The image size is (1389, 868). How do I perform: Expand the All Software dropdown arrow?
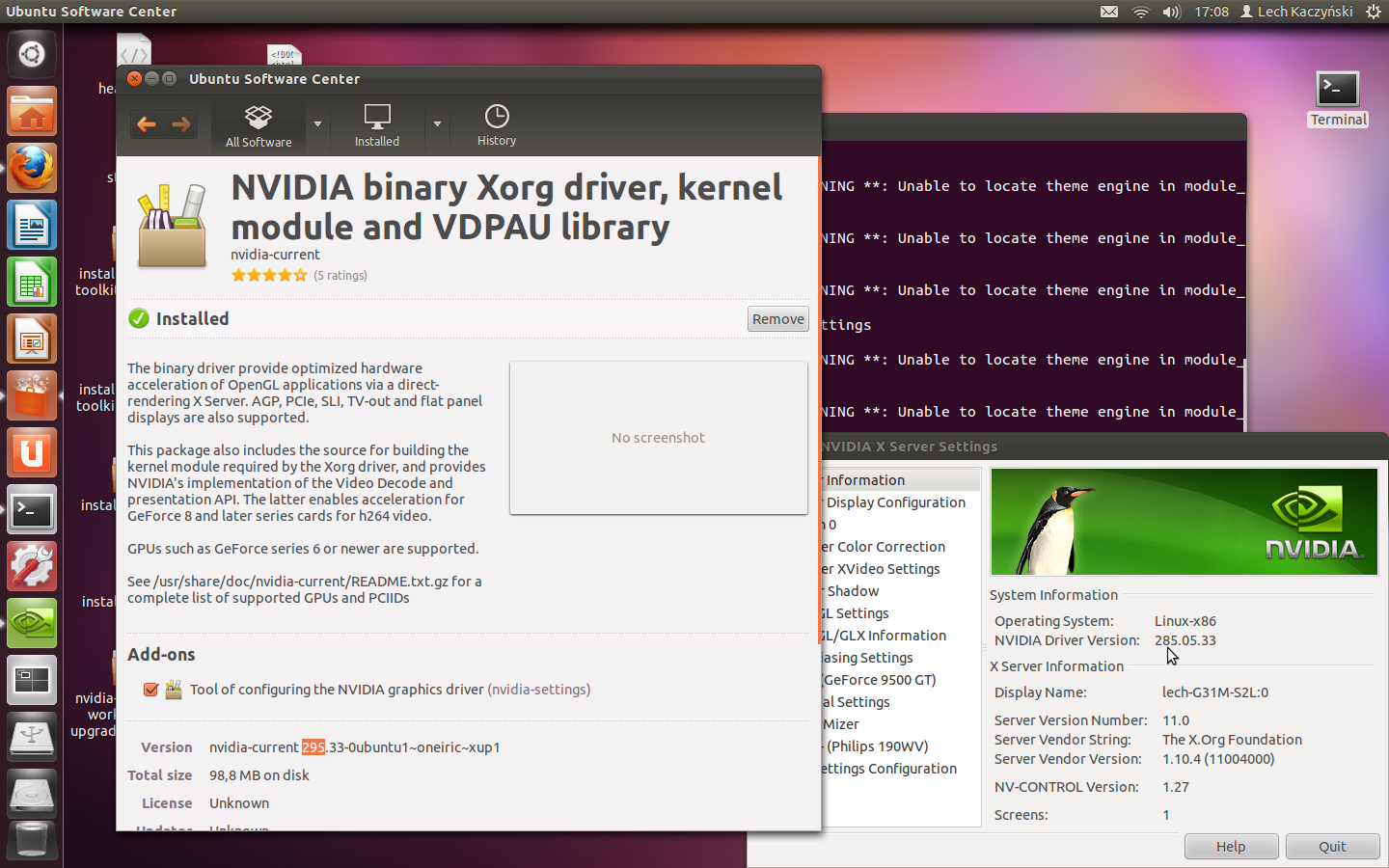point(317,124)
